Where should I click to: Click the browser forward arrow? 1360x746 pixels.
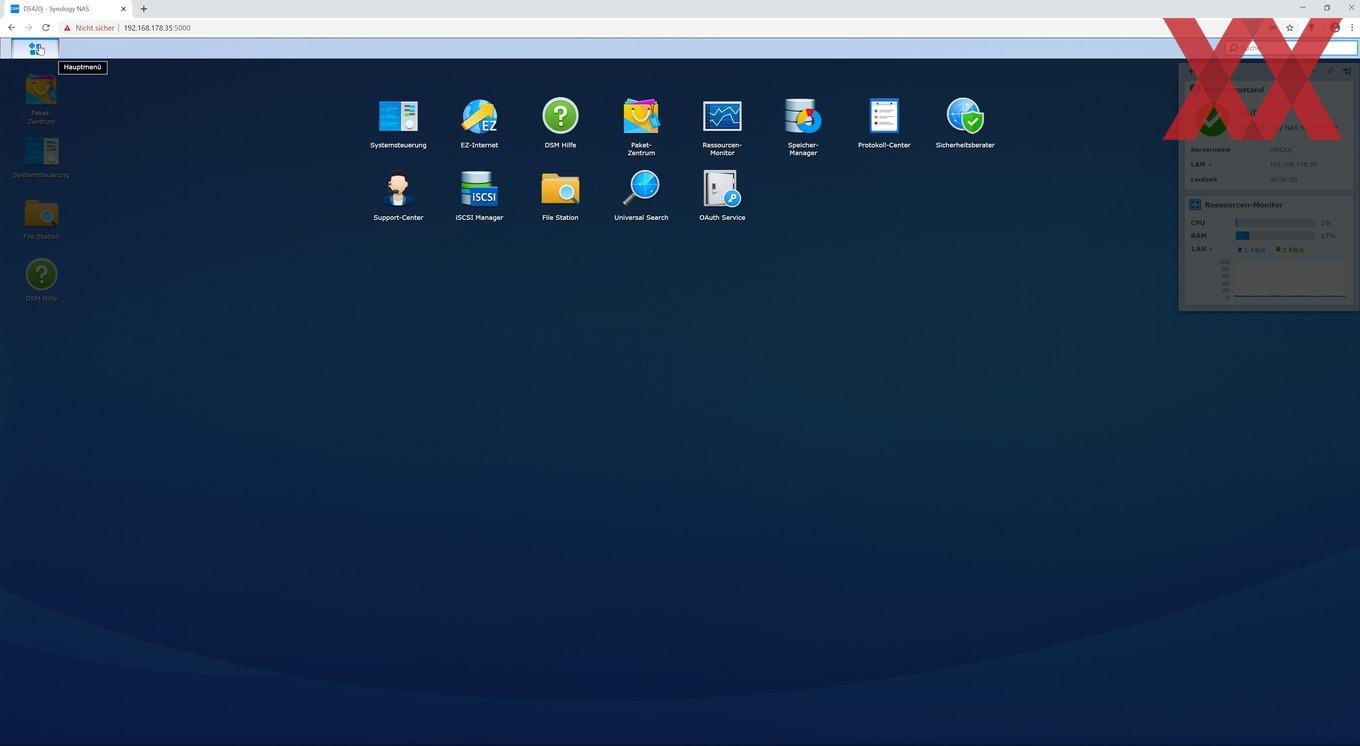point(28,27)
